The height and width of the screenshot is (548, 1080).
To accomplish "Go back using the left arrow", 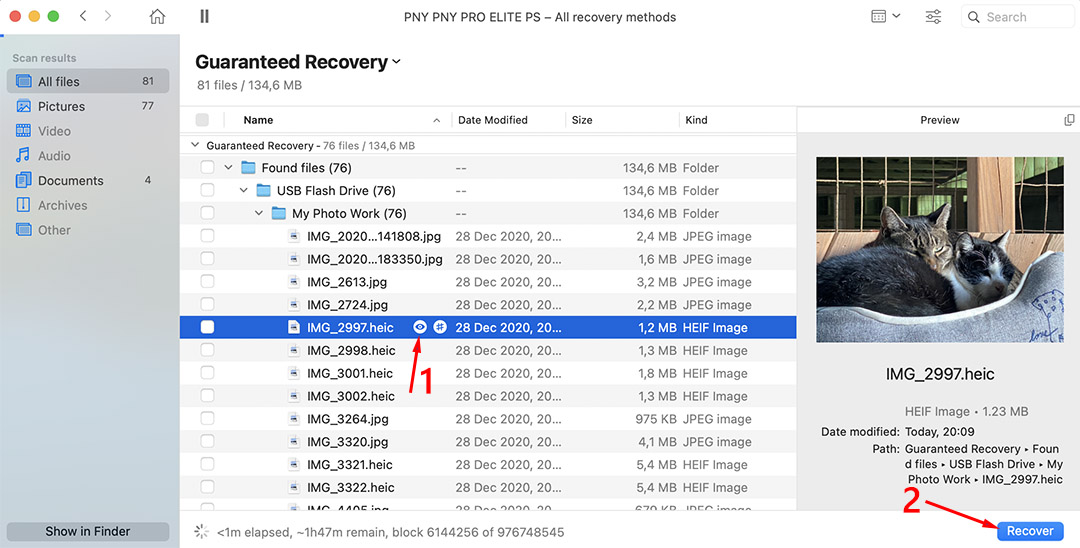I will pyautogui.click(x=83, y=17).
